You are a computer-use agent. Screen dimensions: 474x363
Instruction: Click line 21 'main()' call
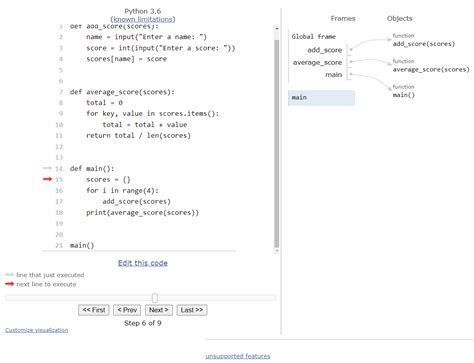click(x=82, y=246)
